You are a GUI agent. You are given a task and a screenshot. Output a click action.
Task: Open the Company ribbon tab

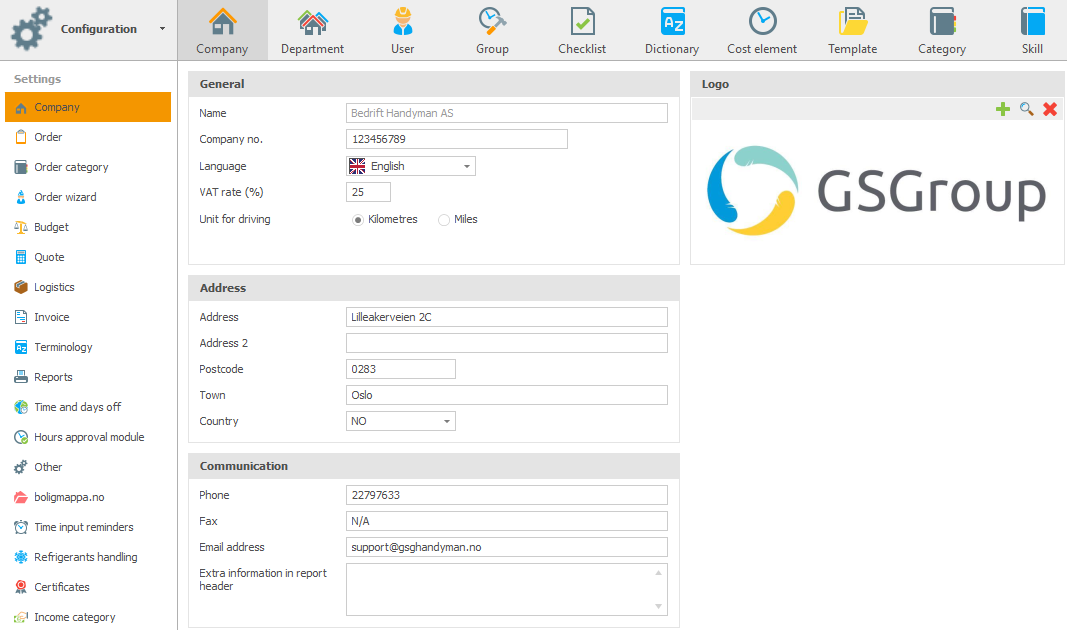(222, 31)
